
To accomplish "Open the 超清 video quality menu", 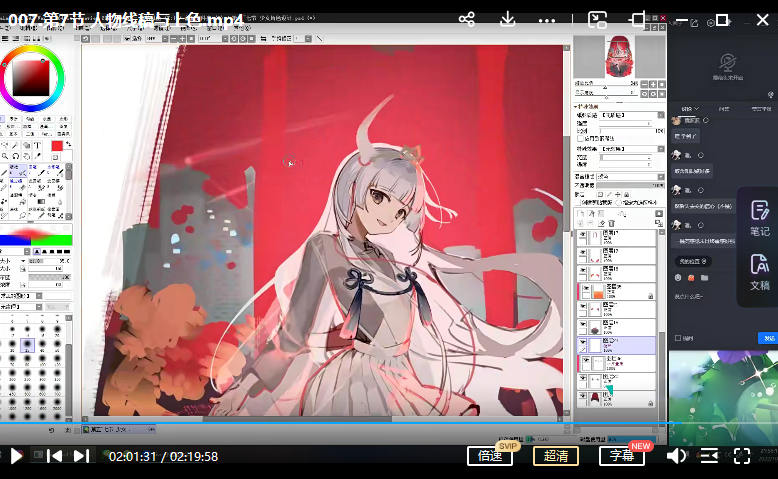I will [x=556, y=456].
